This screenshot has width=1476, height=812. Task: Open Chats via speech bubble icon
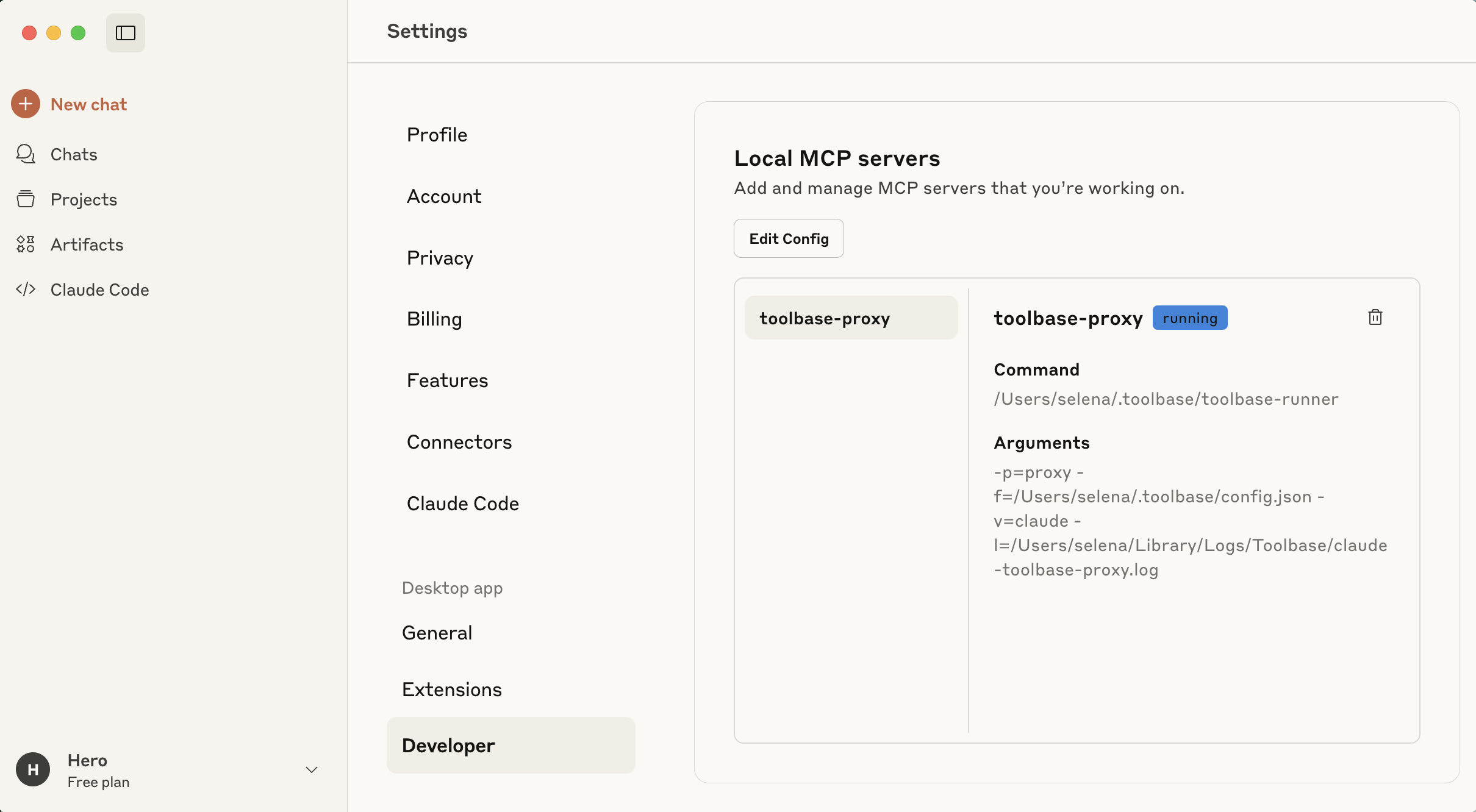tap(26, 154)
